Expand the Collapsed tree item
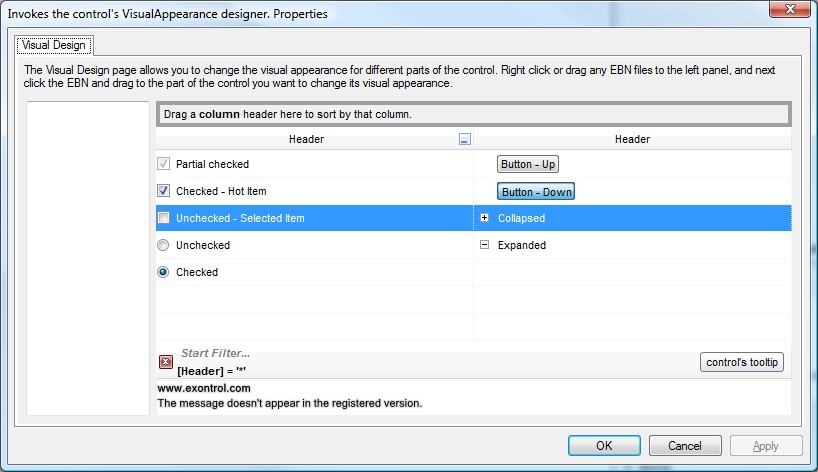This screenshot has width=818, height=472. pyautogui.click(x=485, y=218)
